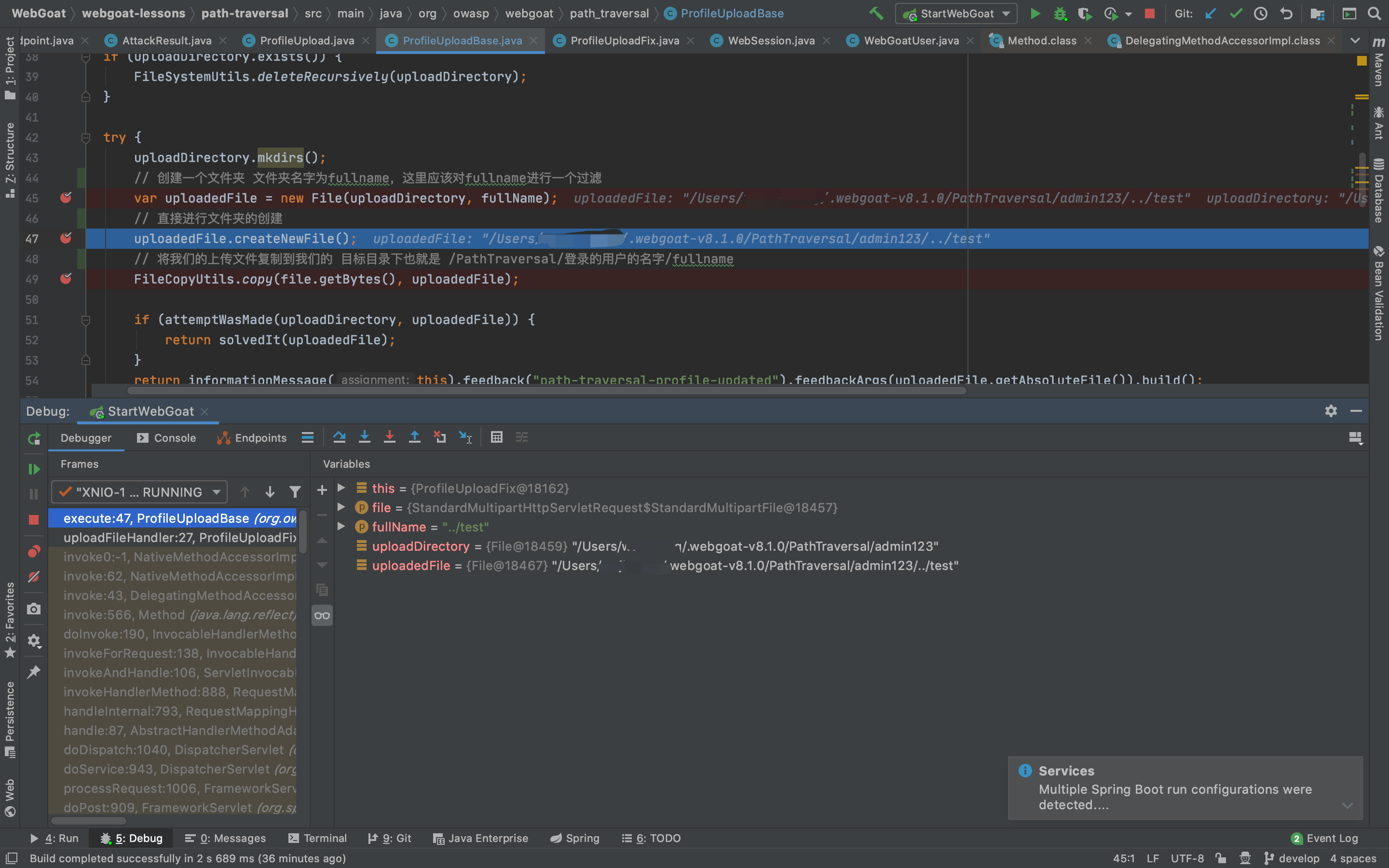Viewport: 1389px width, 868px height.
Task: Switch to the ProfileUploadFix.java editor tab
Action: [624, 41]
